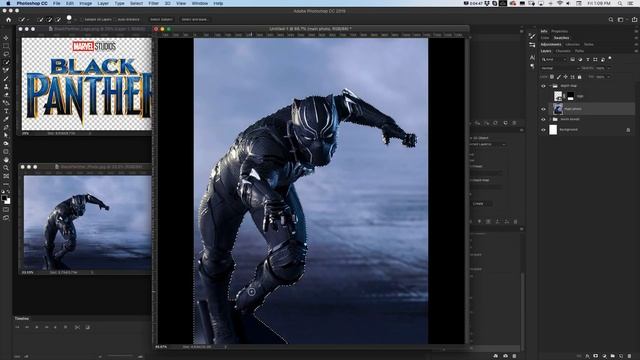Select the Clone Stamp tool

tap(6, 87)
